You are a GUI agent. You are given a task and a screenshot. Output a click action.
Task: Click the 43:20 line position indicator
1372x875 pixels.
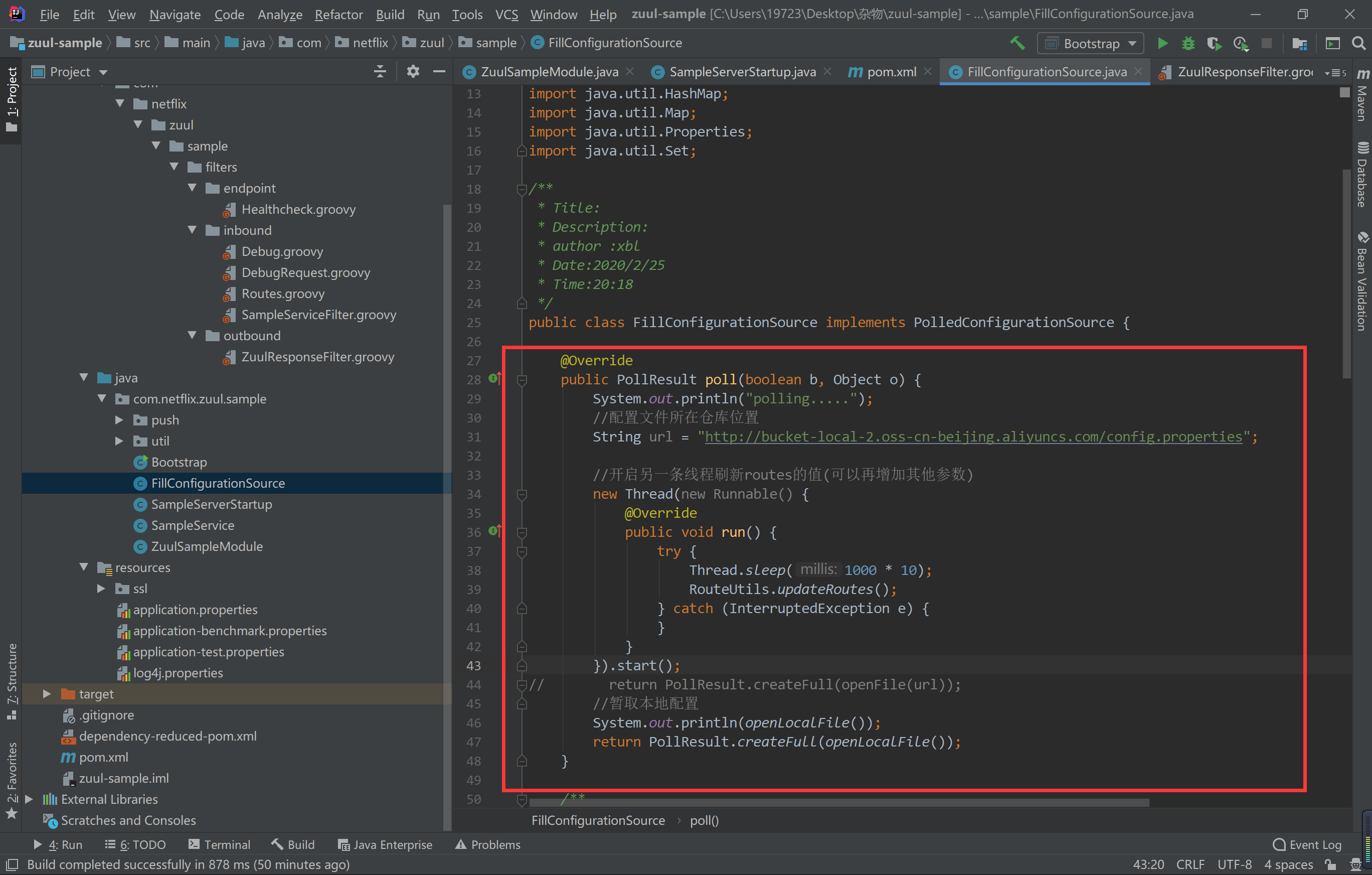(1148, 865)
